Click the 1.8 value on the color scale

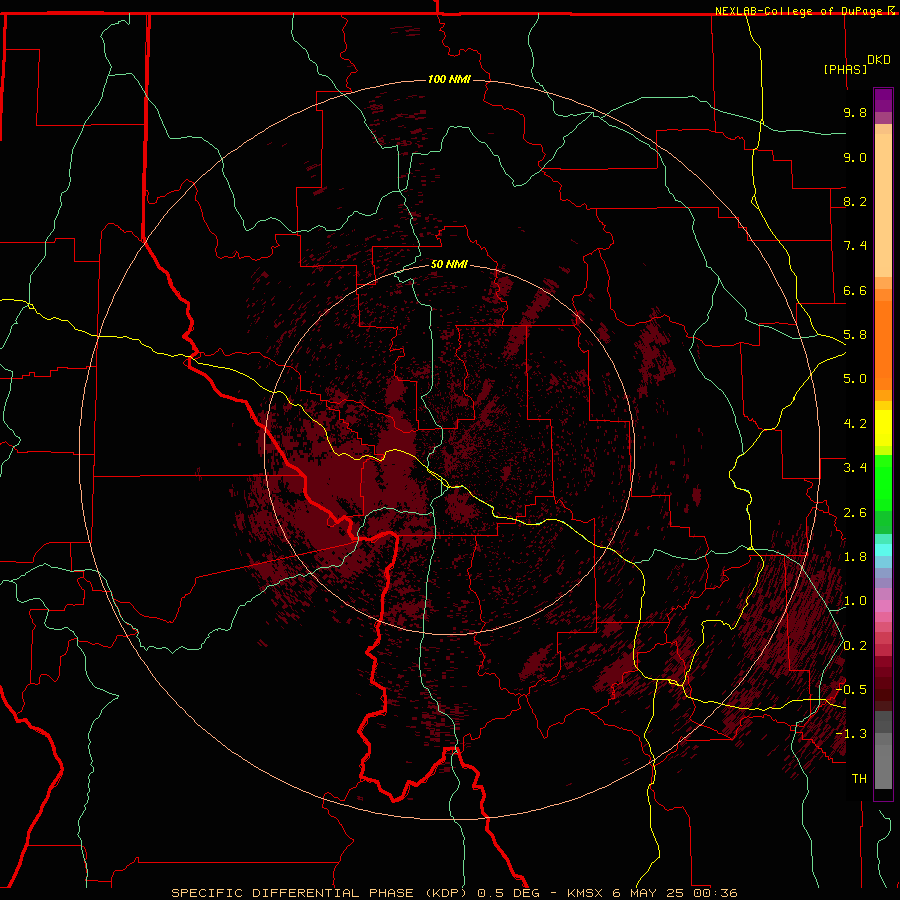click(855, 557)
